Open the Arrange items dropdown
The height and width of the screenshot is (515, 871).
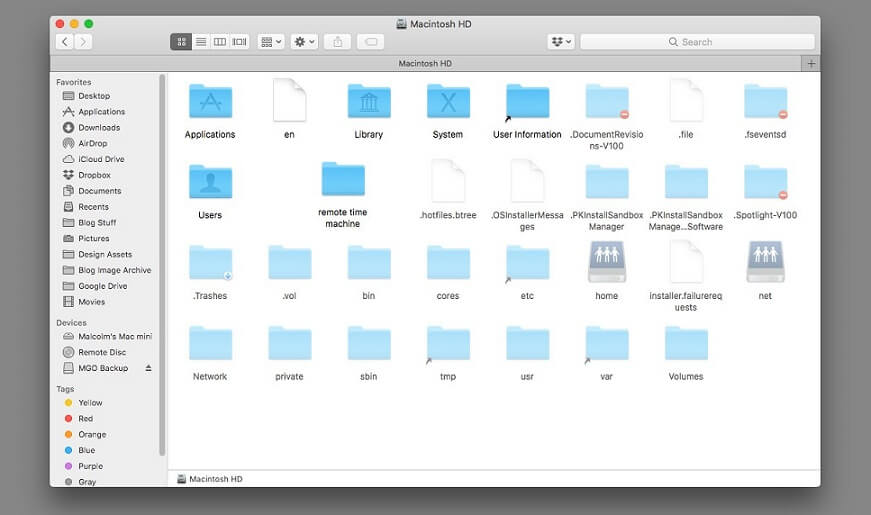pyautogui.click(x=270, y=42)
